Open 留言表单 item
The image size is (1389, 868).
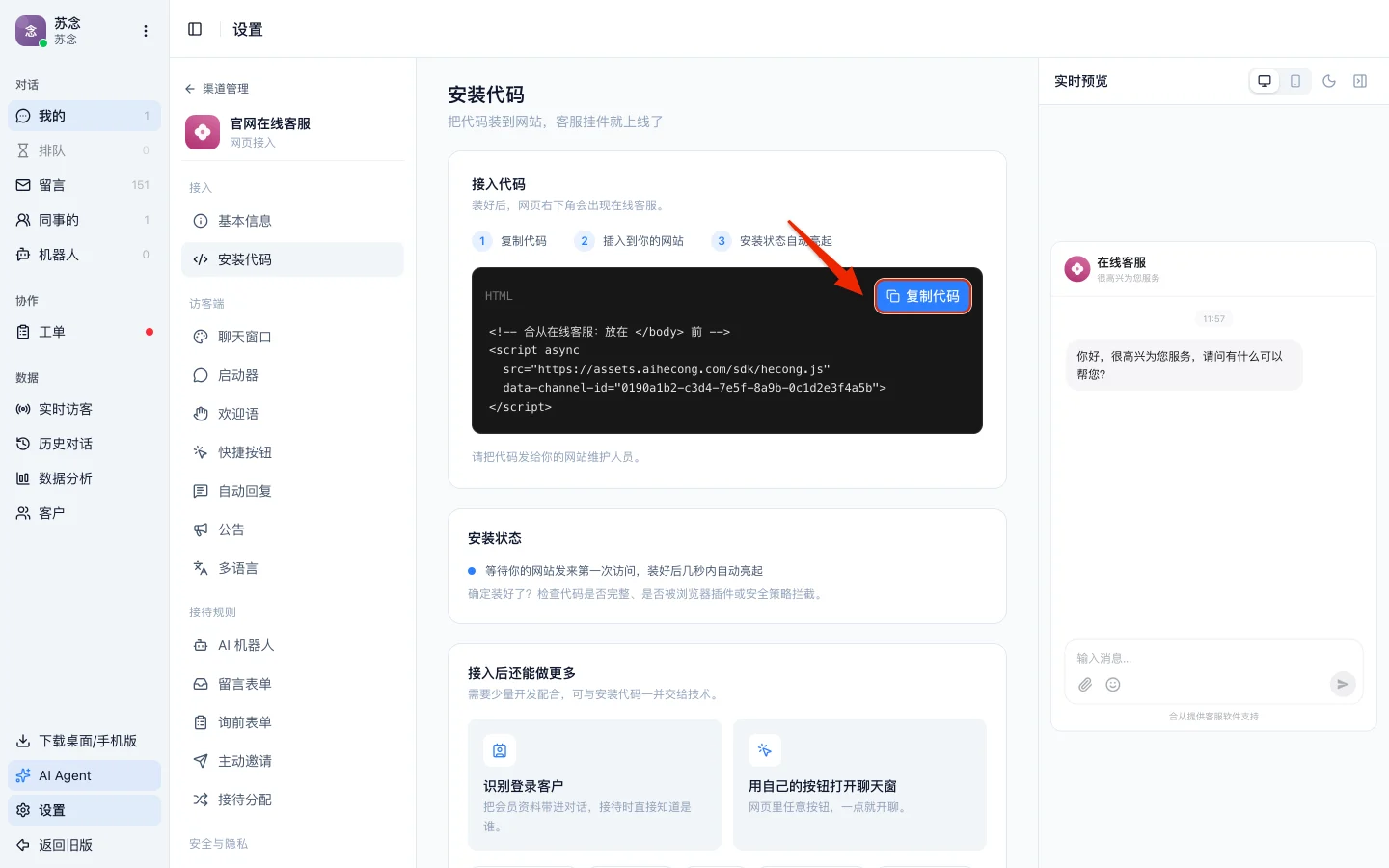click(292, 684)
